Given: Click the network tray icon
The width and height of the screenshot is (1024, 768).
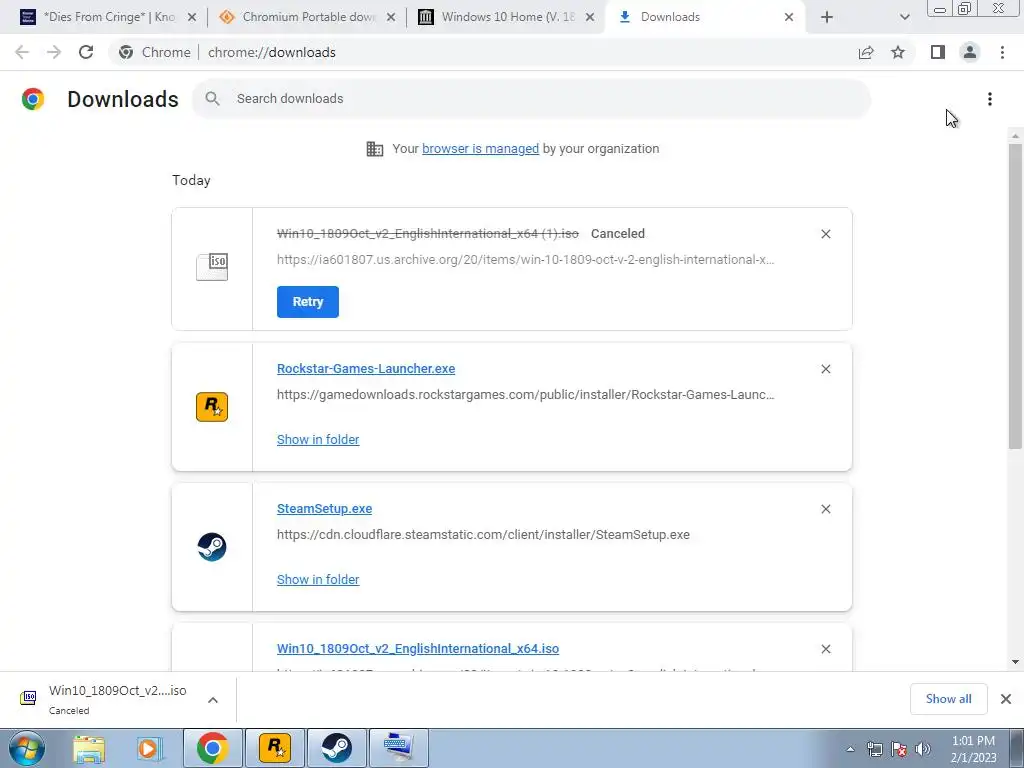Looking at the screenshot, I should click(x=874, y=748).
